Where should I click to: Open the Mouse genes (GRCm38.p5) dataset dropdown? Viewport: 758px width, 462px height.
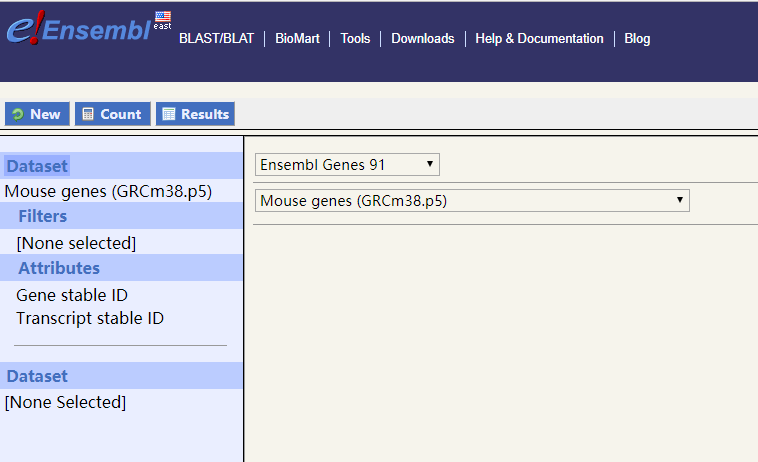tap(472, 201)
